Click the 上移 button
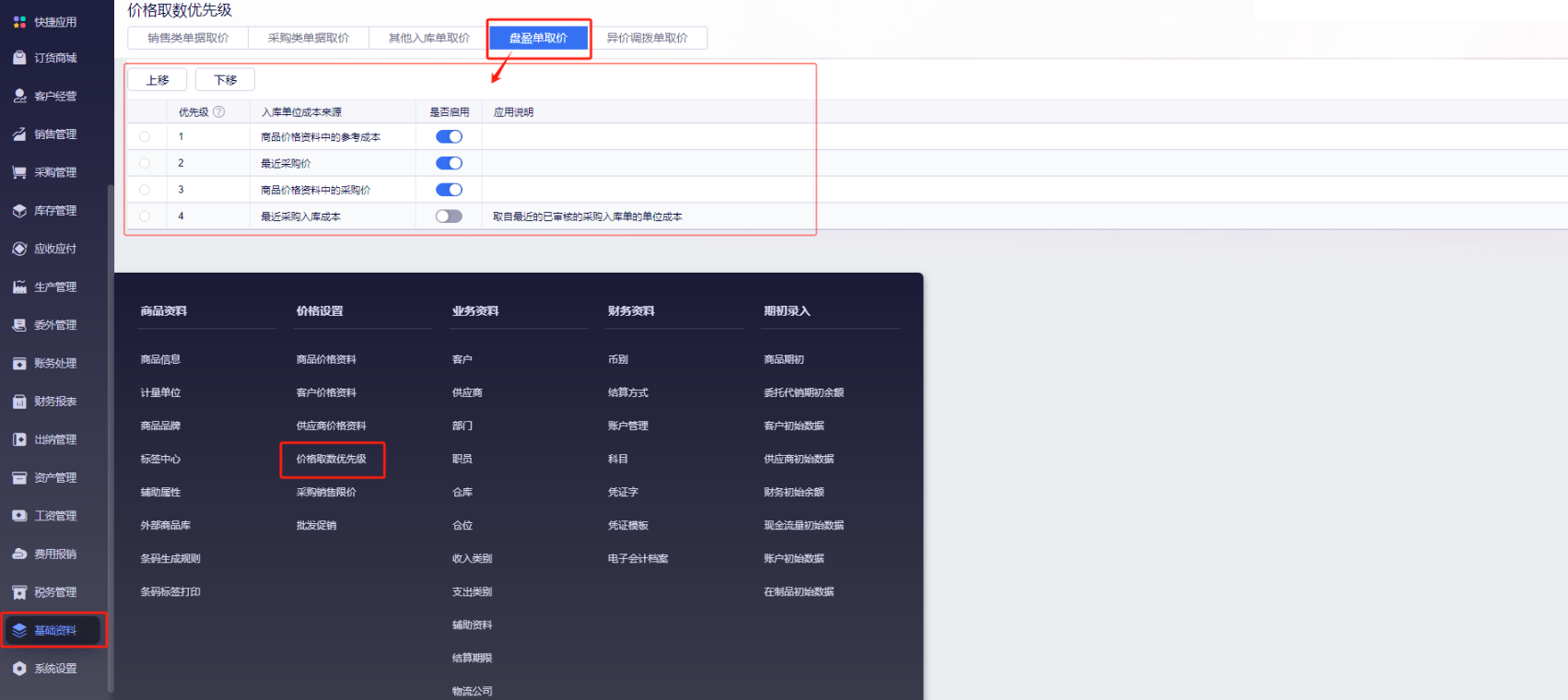 click(x=158, y=80)
